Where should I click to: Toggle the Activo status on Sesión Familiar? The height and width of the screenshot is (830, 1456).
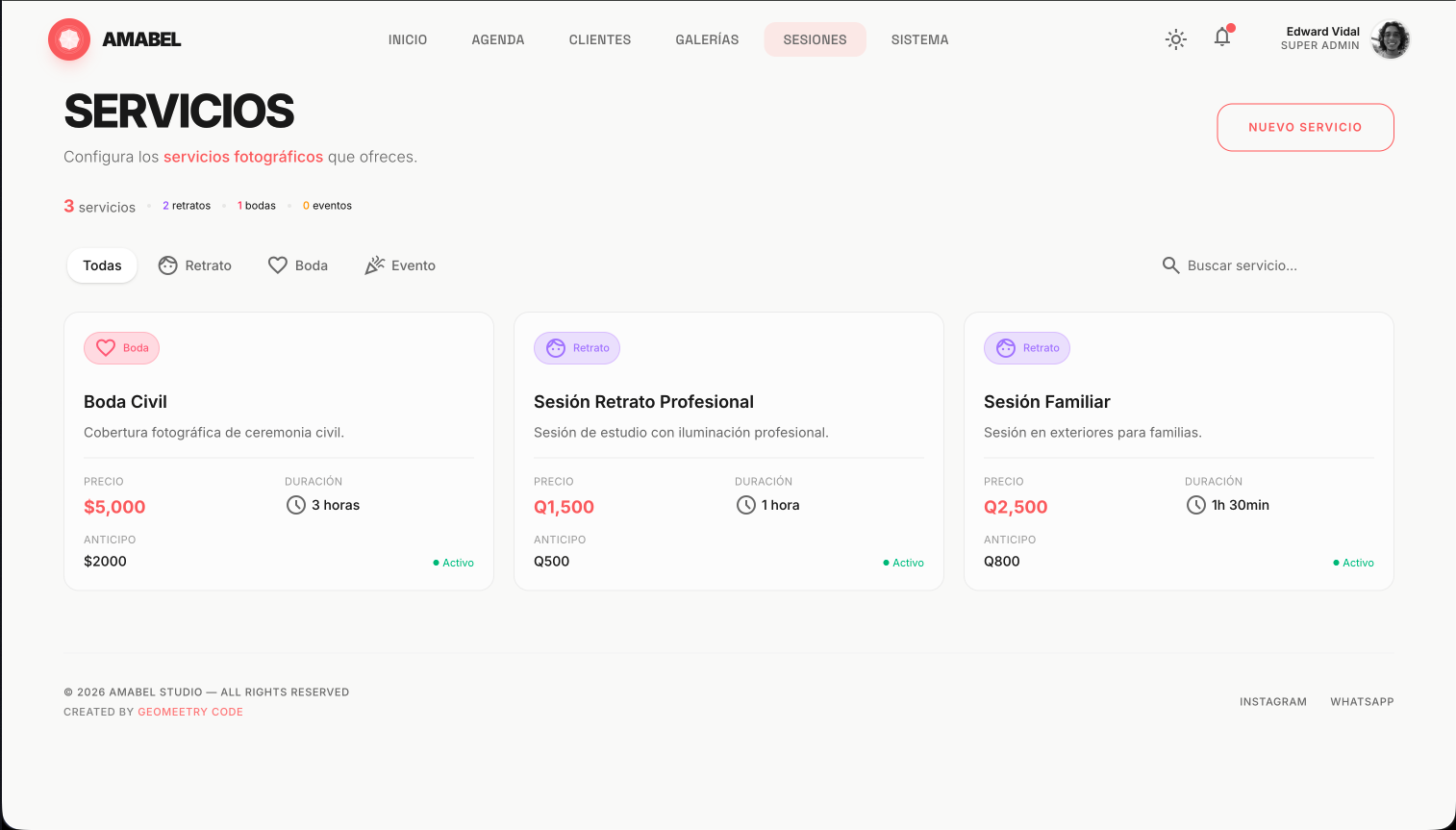[x=1353, y=563]
